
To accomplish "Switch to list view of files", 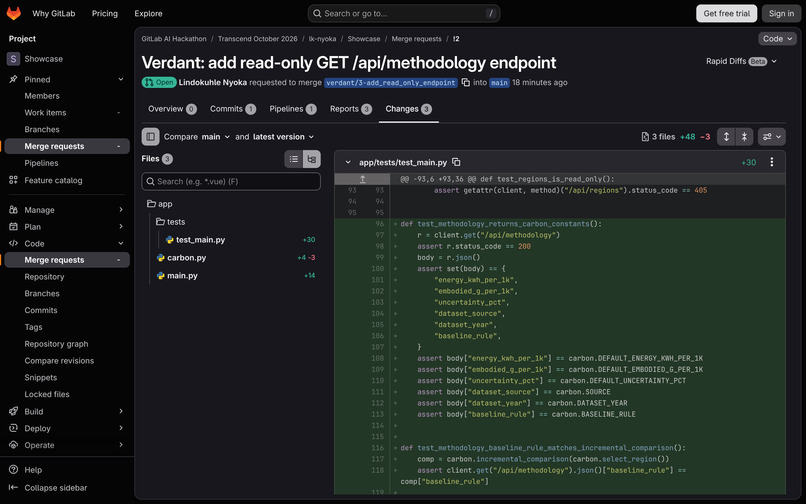I will (x=294, y=159).
